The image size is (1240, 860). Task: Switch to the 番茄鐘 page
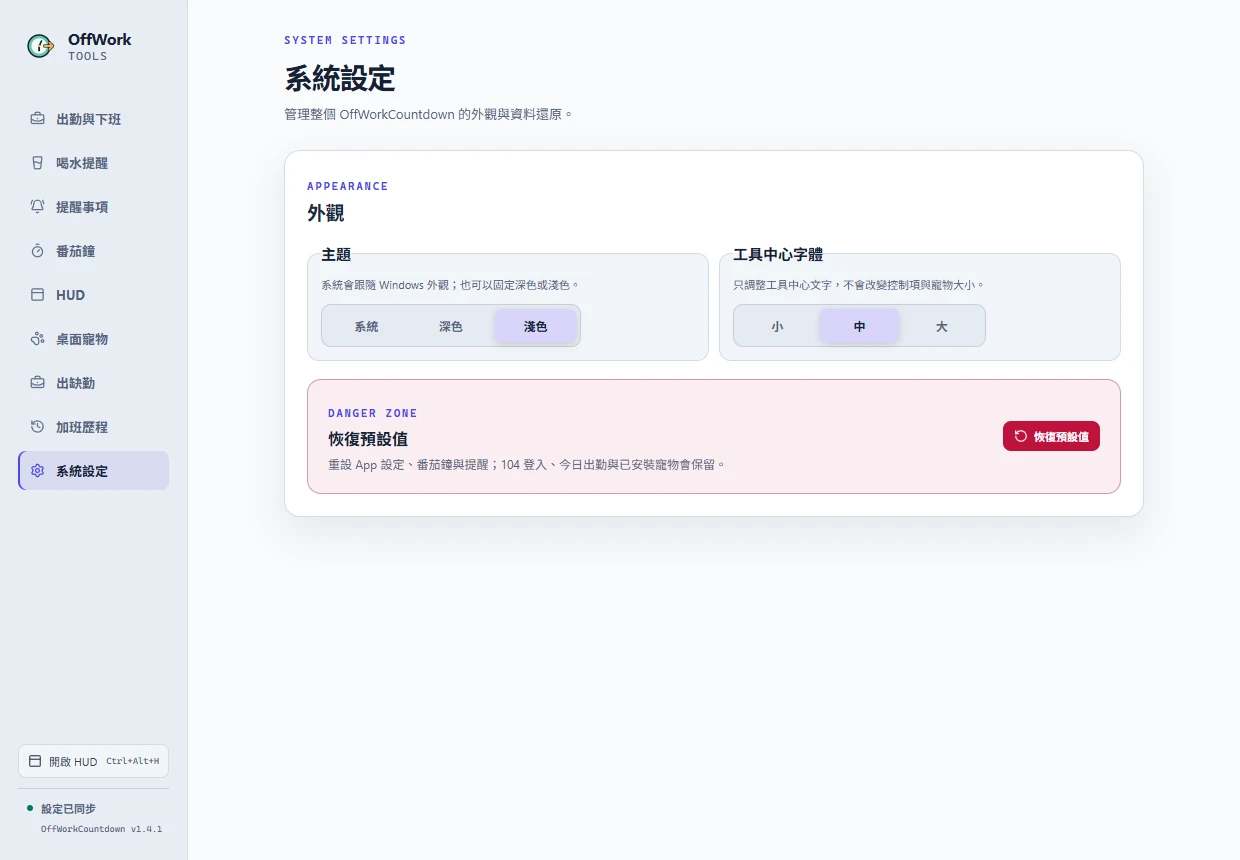tap(93, 251)
